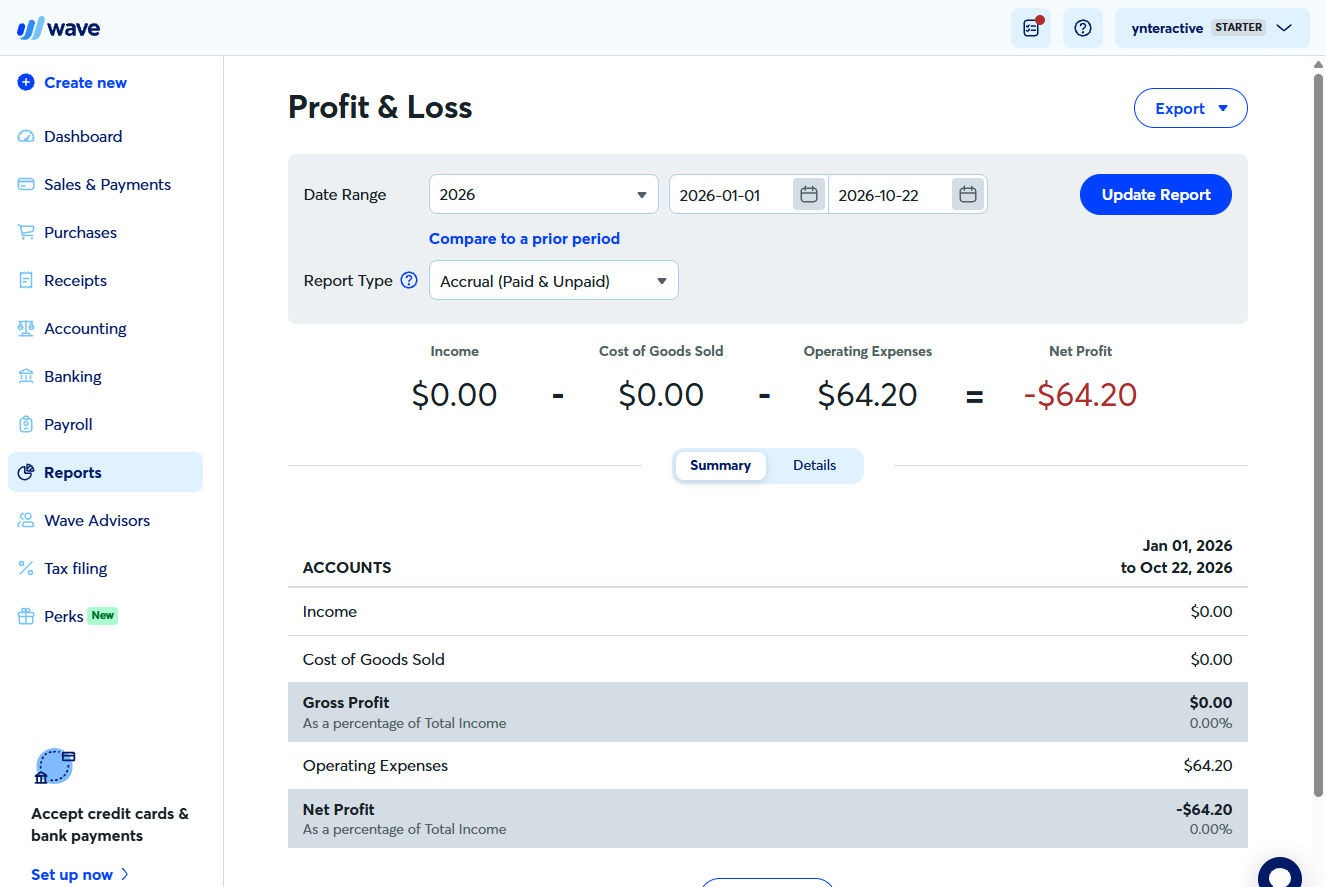
Task: Click the Gross Profit row label
Action: [346, 702]
